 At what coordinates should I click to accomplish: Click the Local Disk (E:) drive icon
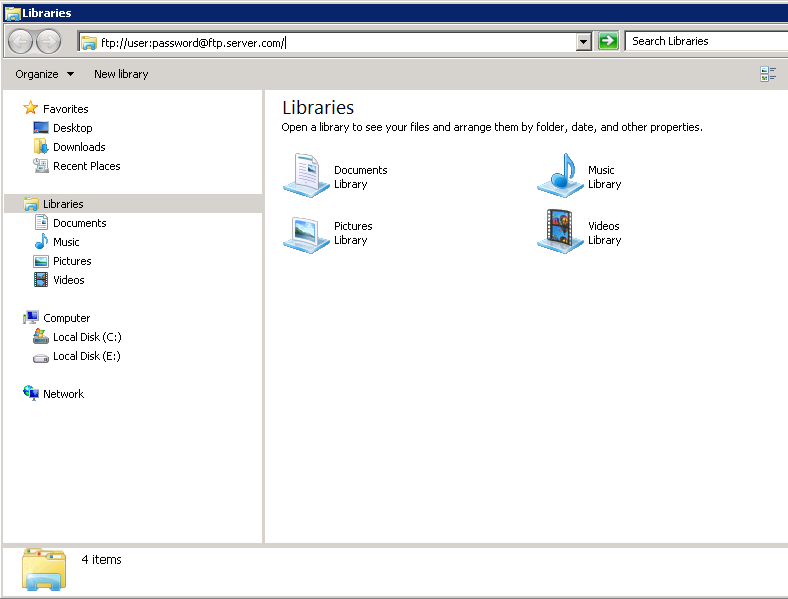click(x=41, y=358)
